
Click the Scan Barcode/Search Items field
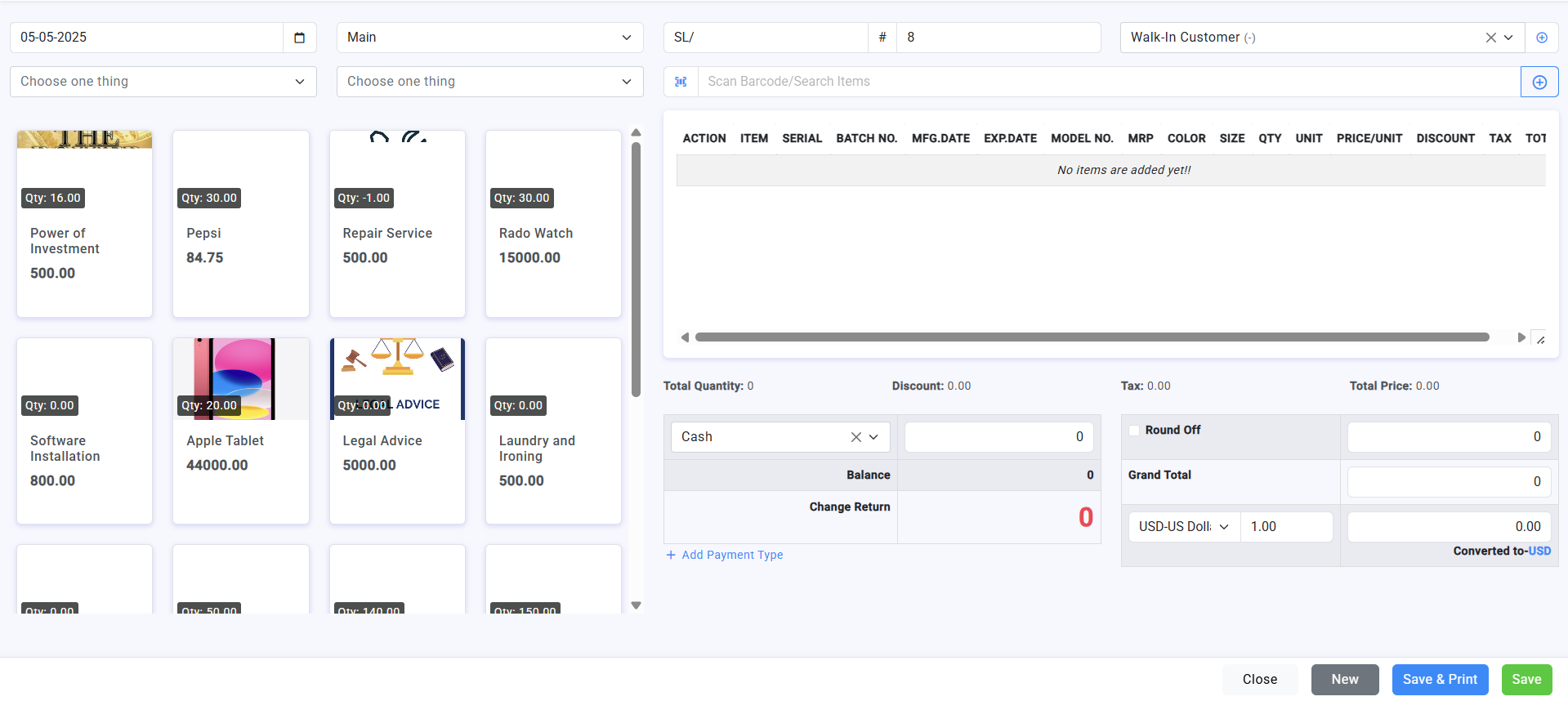coord(1107,82)
